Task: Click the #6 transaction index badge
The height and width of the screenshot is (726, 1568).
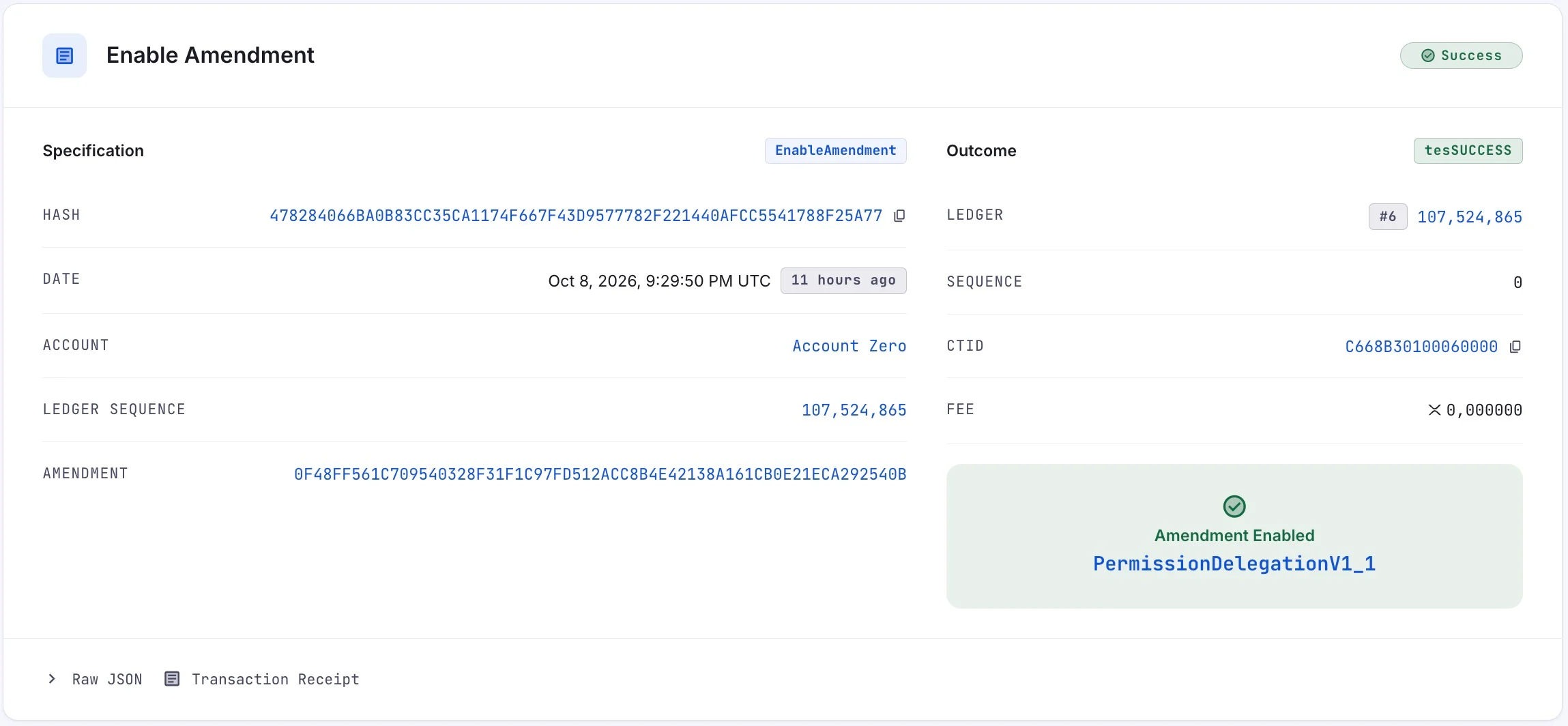Action: pyautogui.click(x=1388, y=217)
